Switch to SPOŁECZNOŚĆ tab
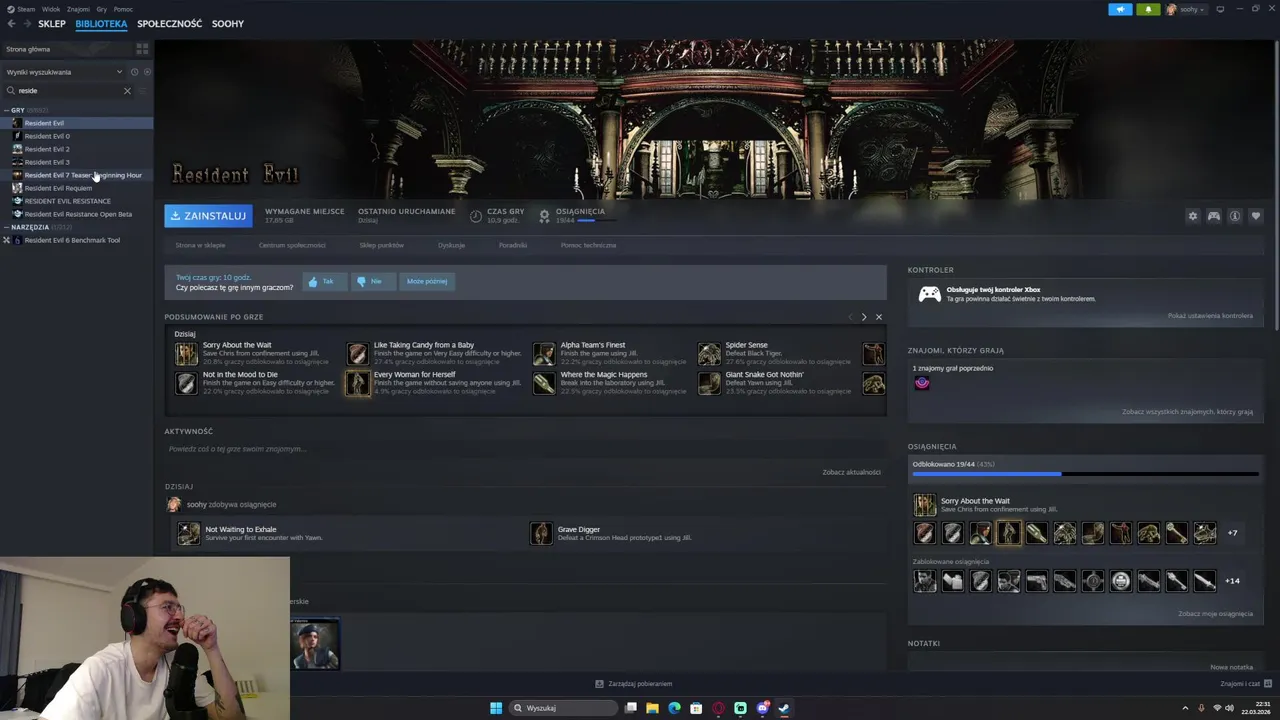 169,23
